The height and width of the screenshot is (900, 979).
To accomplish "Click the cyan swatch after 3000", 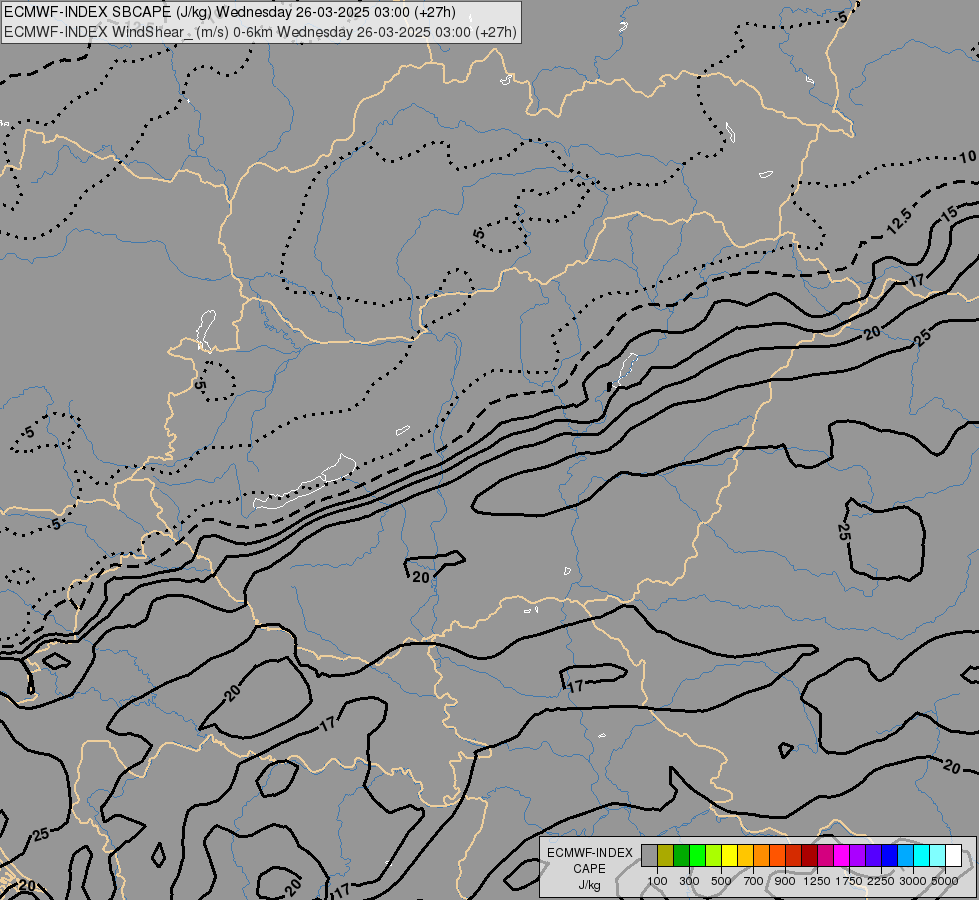I will tap(922, 855).
